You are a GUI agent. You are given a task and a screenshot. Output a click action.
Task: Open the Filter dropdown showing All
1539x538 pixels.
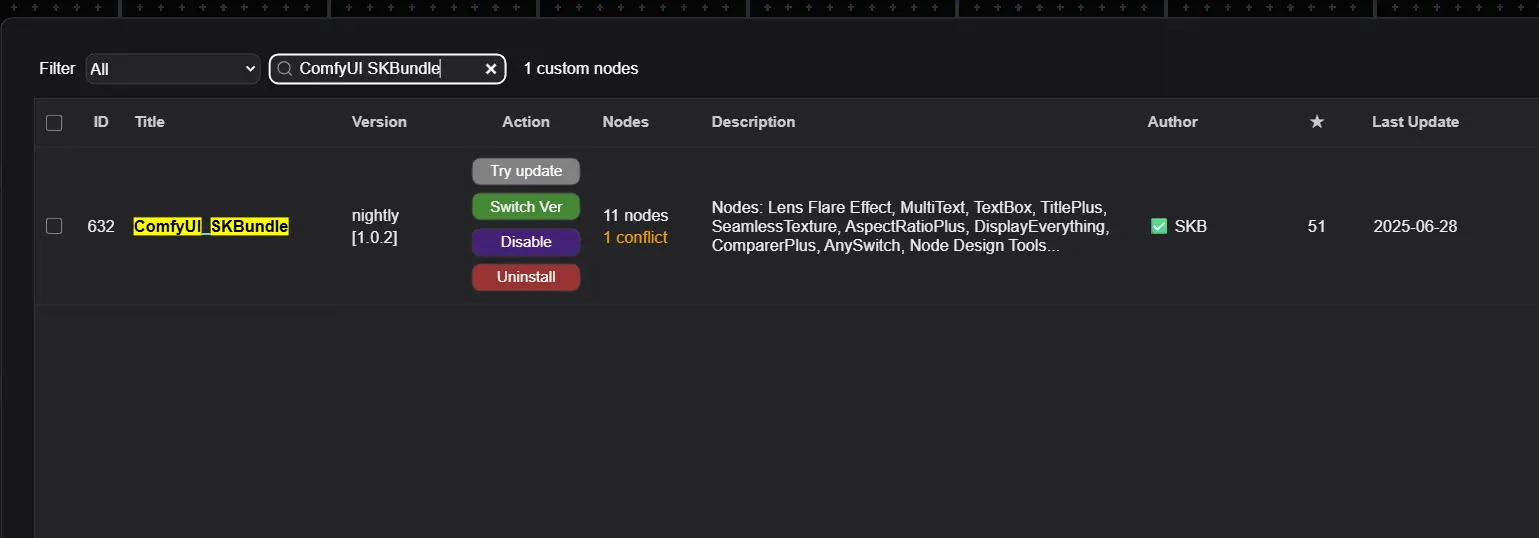pos(172,69)
